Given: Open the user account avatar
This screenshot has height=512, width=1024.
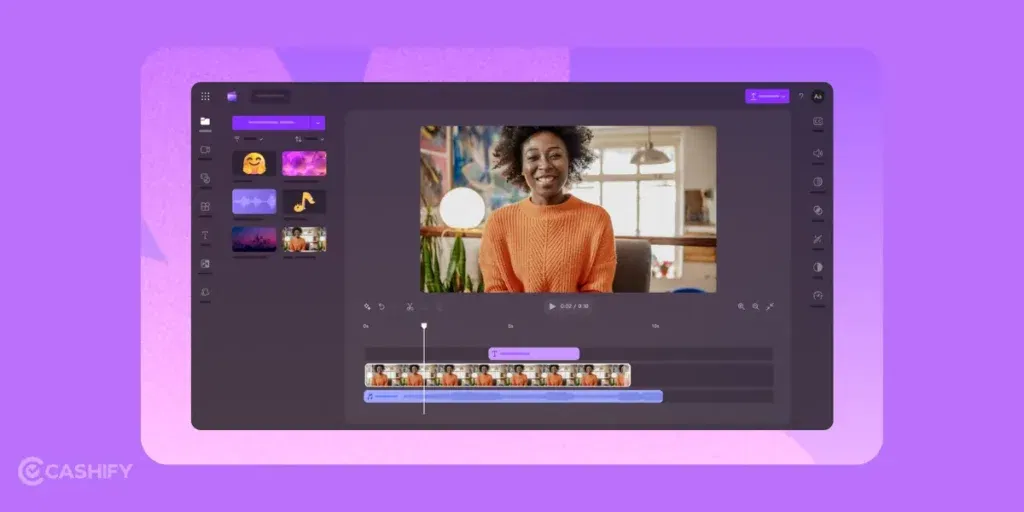Looking at the screenshot, I should [x=818, y=97].
